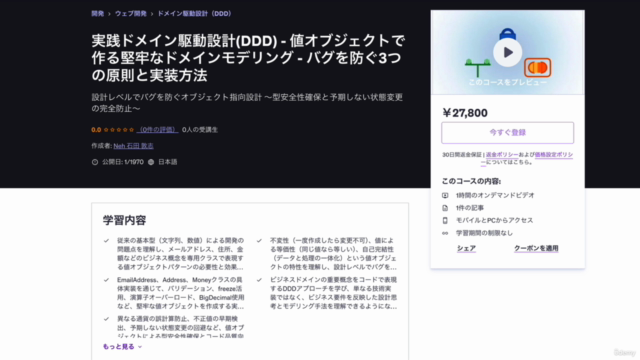Open the 価格設定ポリシー pricing policy link
Viewport: 640px width, 360px height.
point(553,155)
